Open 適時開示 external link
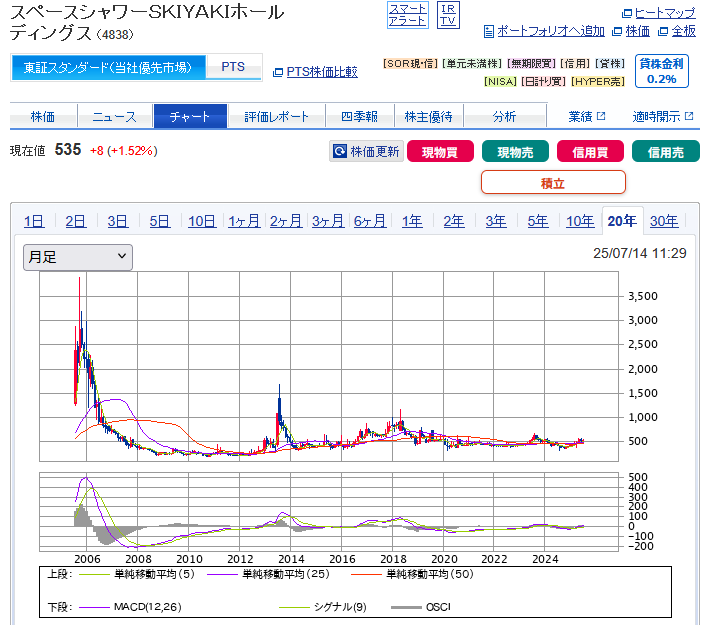The image size is (707, 625). coord(662,117)
